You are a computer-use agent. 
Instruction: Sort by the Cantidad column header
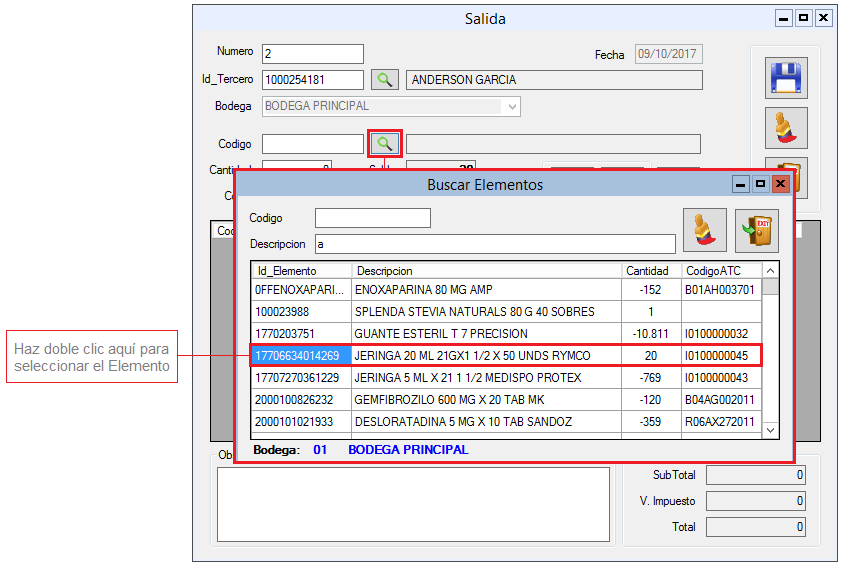coord(650,271)
